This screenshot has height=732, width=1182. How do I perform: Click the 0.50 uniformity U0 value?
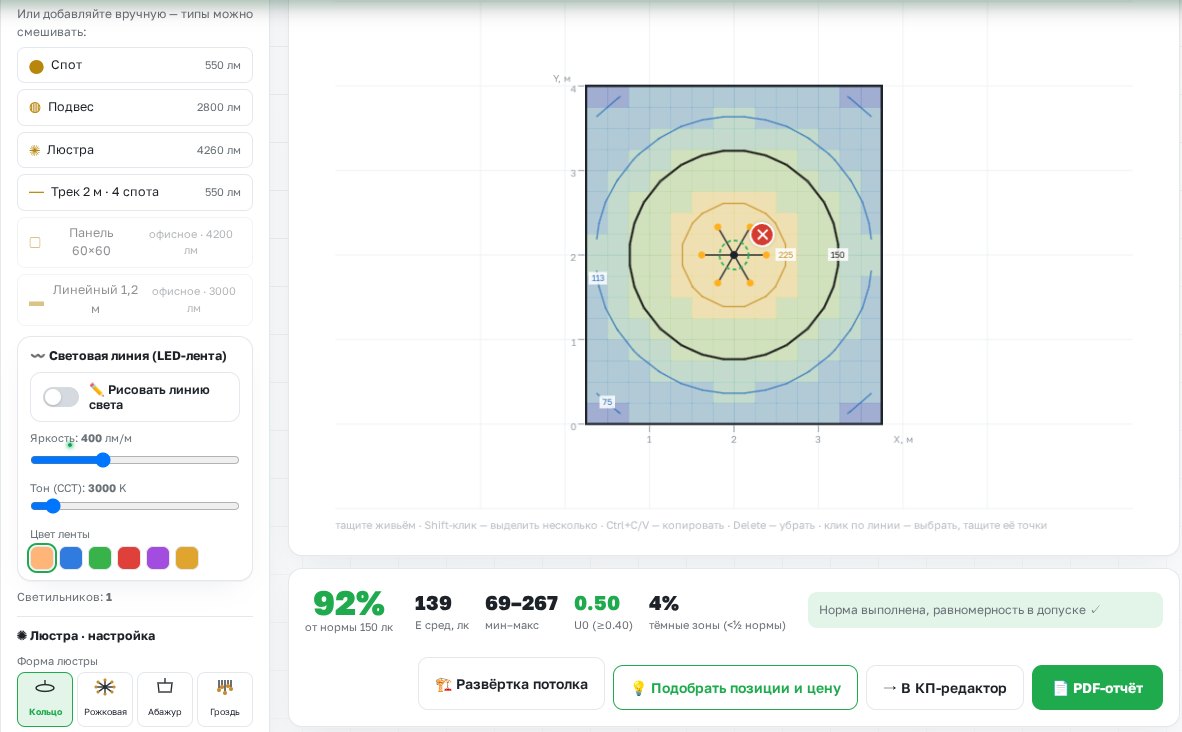pyautogui.click(x=597, y=603)
